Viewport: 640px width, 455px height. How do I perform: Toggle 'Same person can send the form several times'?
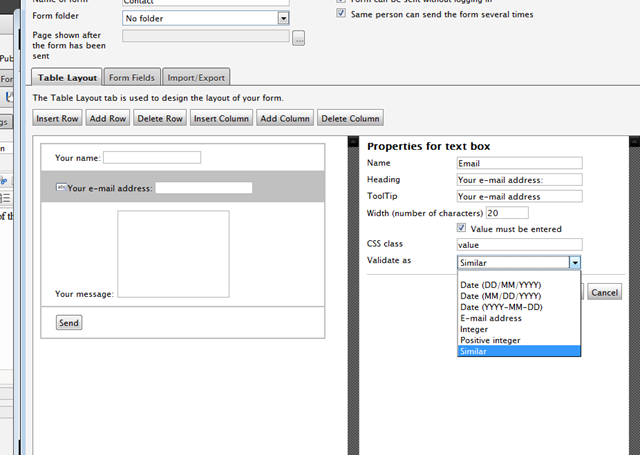(x=341, y=14)
